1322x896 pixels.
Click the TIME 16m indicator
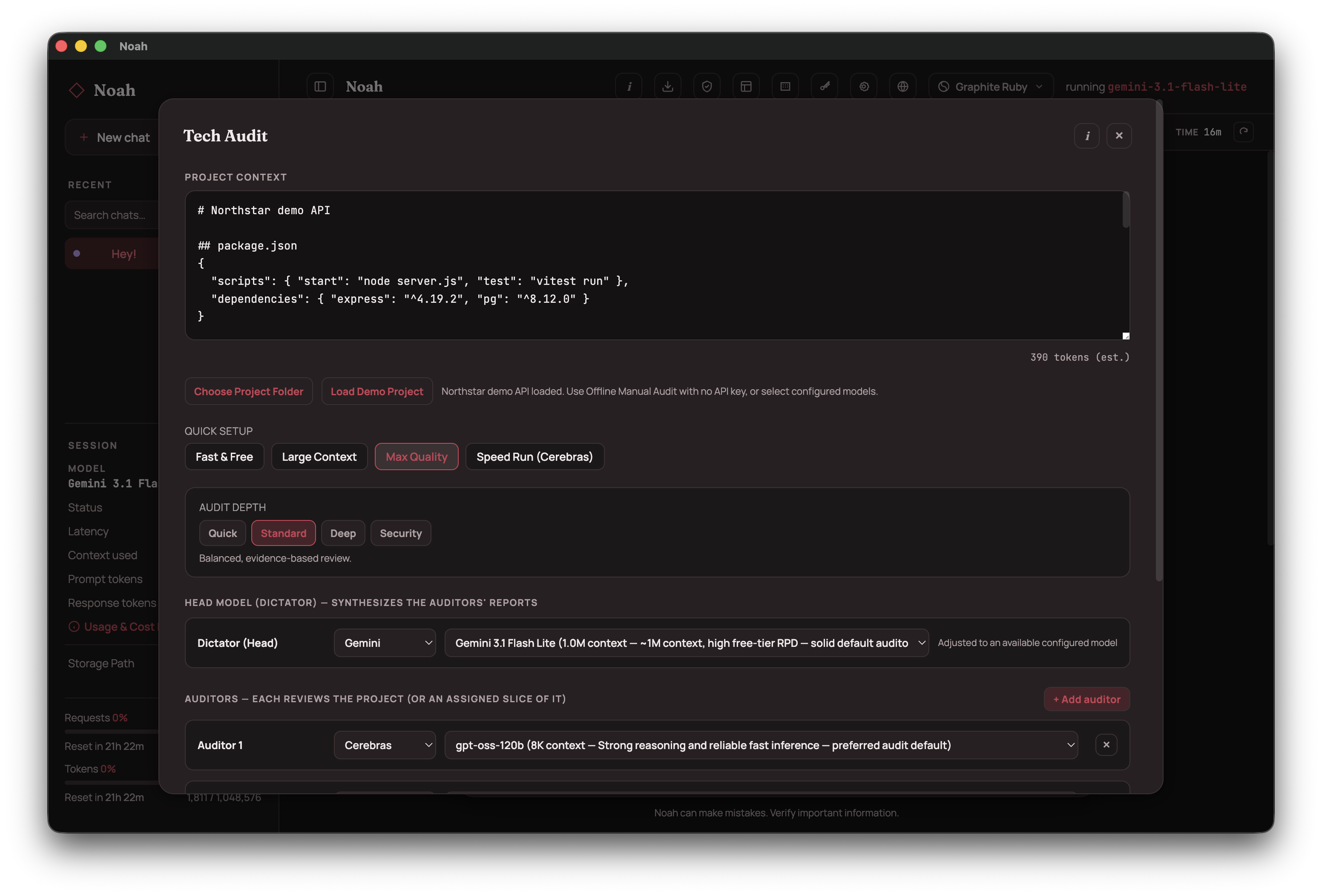(1198, 132)
